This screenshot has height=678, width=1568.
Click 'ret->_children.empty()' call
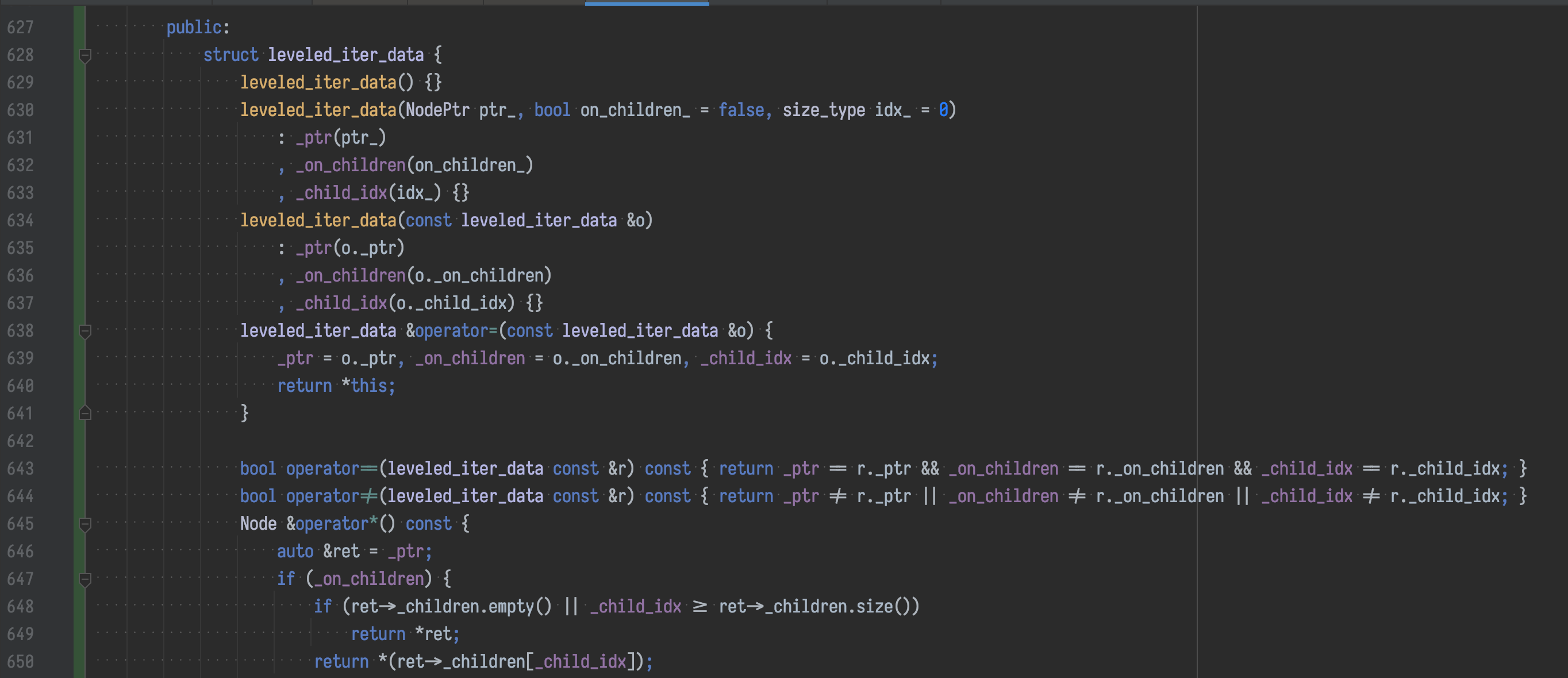pyautogui.click(x=451, y=607)
